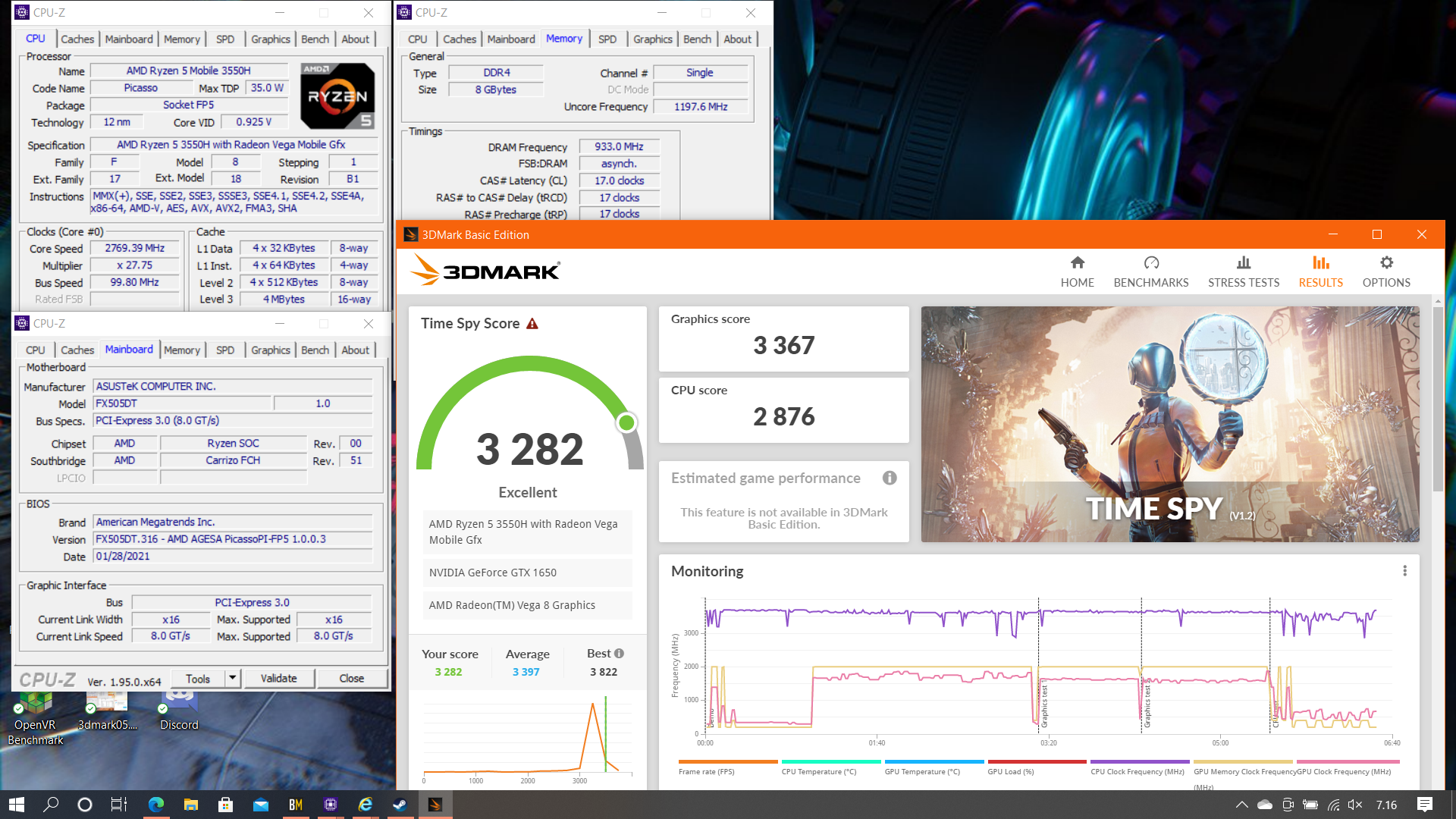Switch to CPU tab in Mainboard CPU-Z window
The height and width of the screenshot is (819, 1456).
point(35,350)
